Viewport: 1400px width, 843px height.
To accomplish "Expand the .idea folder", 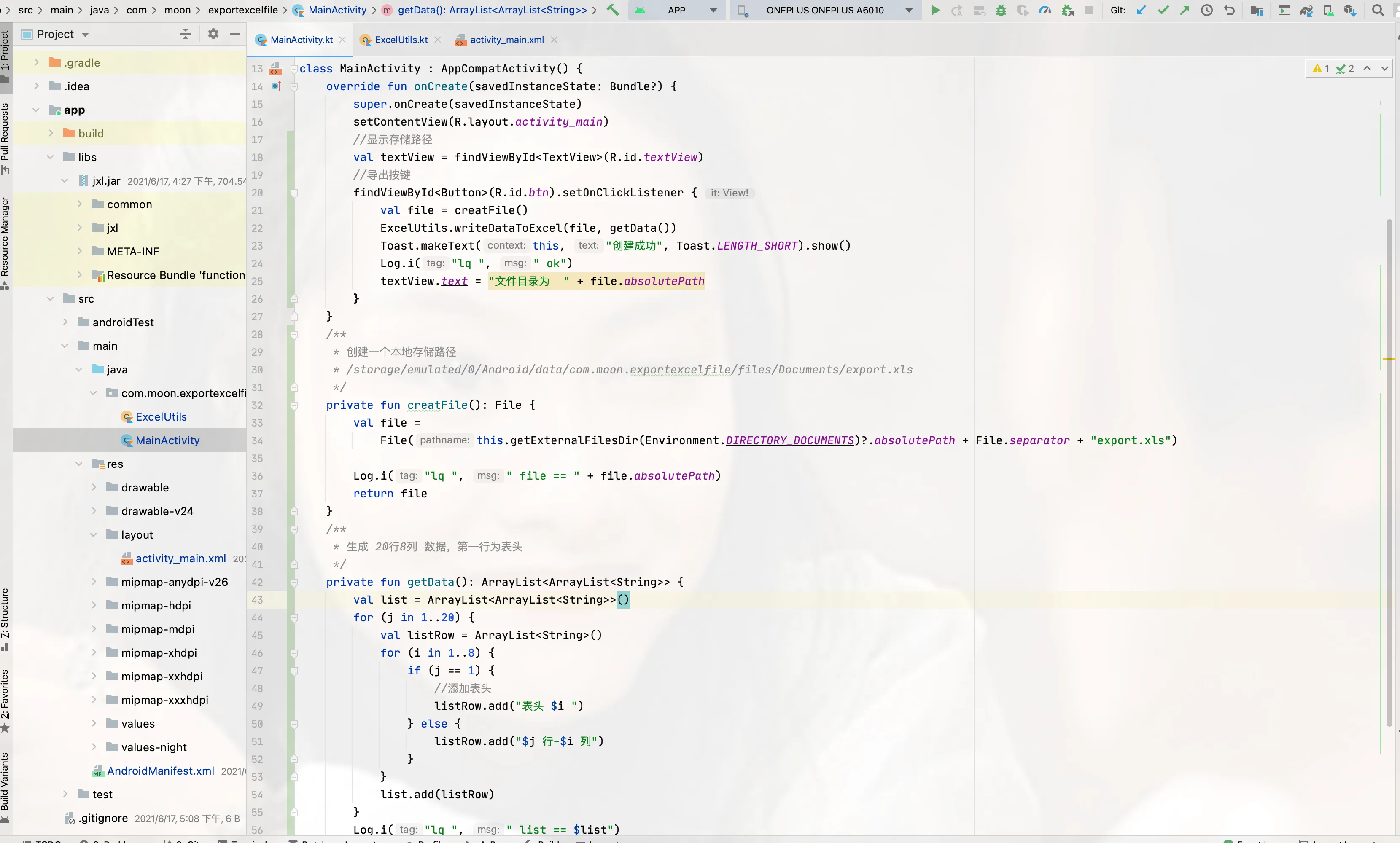I will click(x=36, y=86).
